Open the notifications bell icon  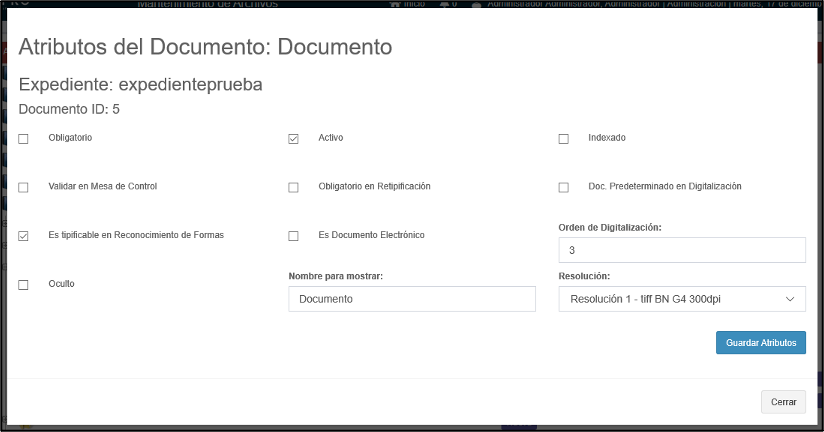(444, 4)
